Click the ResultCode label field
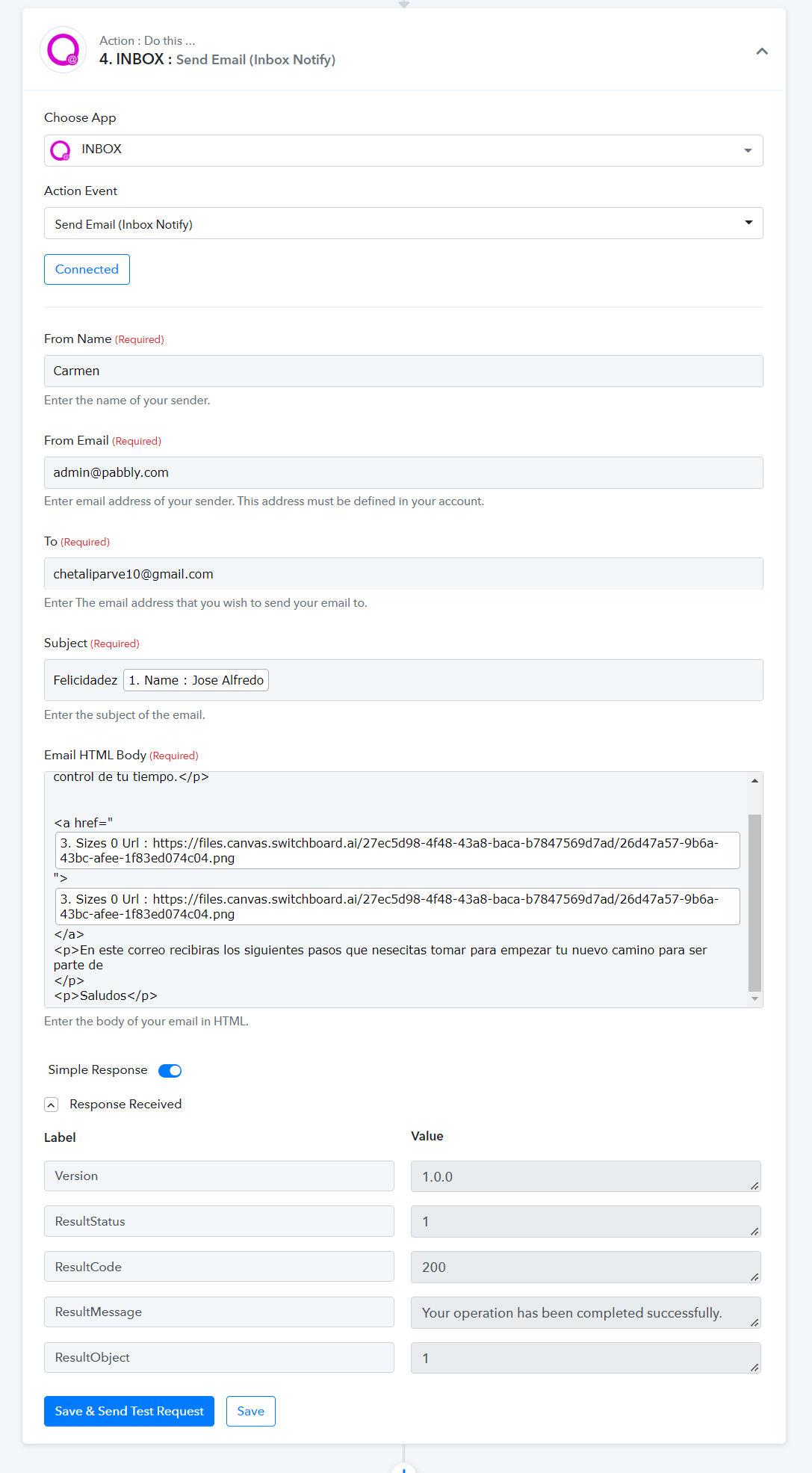 [218, 1267]
